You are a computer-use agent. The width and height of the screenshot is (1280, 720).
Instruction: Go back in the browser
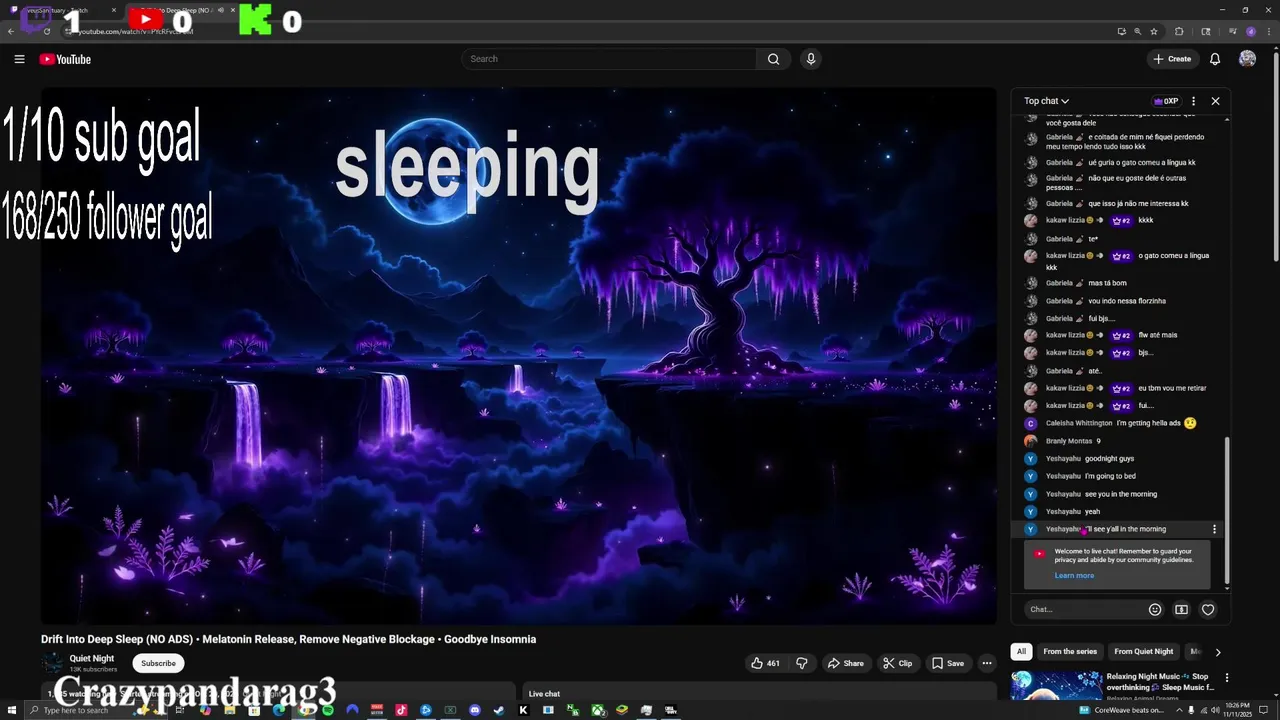click(11, 31)
